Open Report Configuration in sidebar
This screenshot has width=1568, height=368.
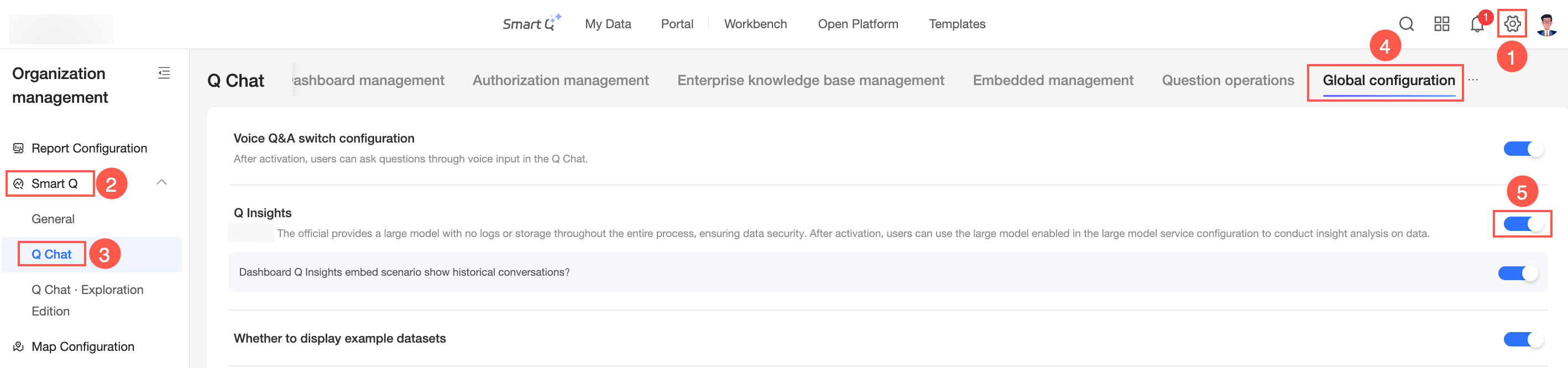pos(89,149)
